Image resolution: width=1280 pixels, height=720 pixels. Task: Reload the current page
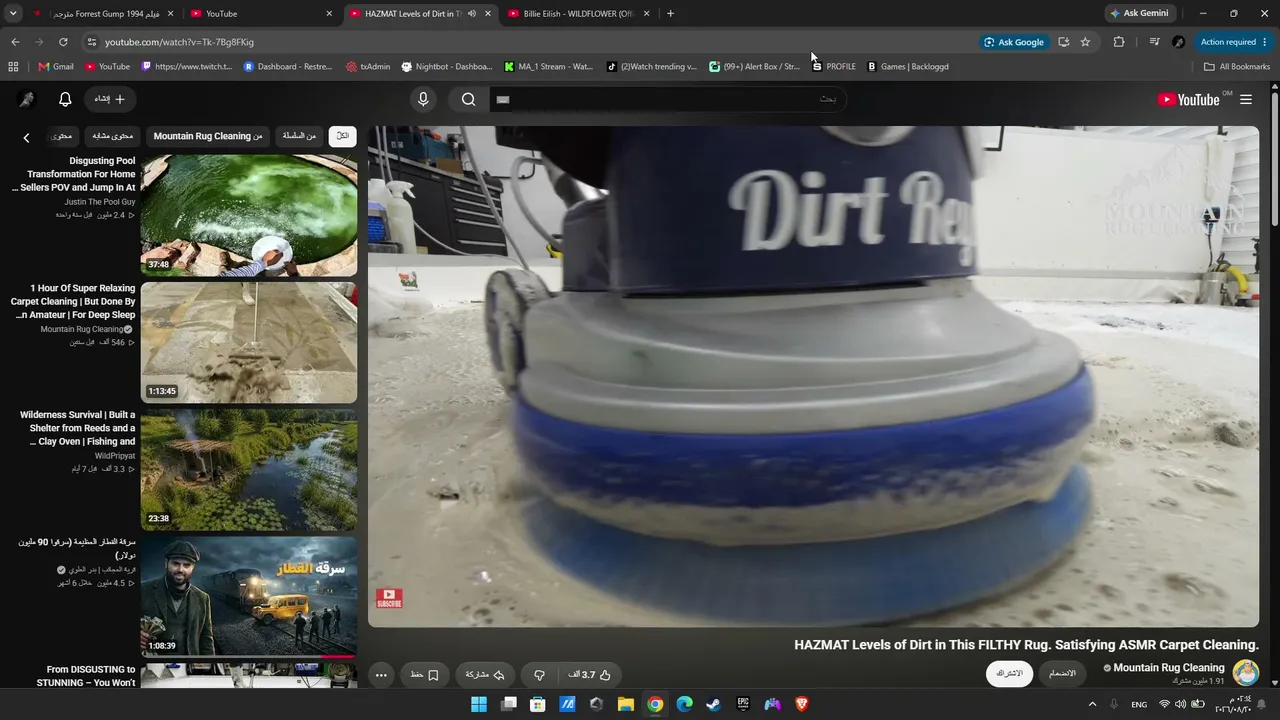click(63, 42)
